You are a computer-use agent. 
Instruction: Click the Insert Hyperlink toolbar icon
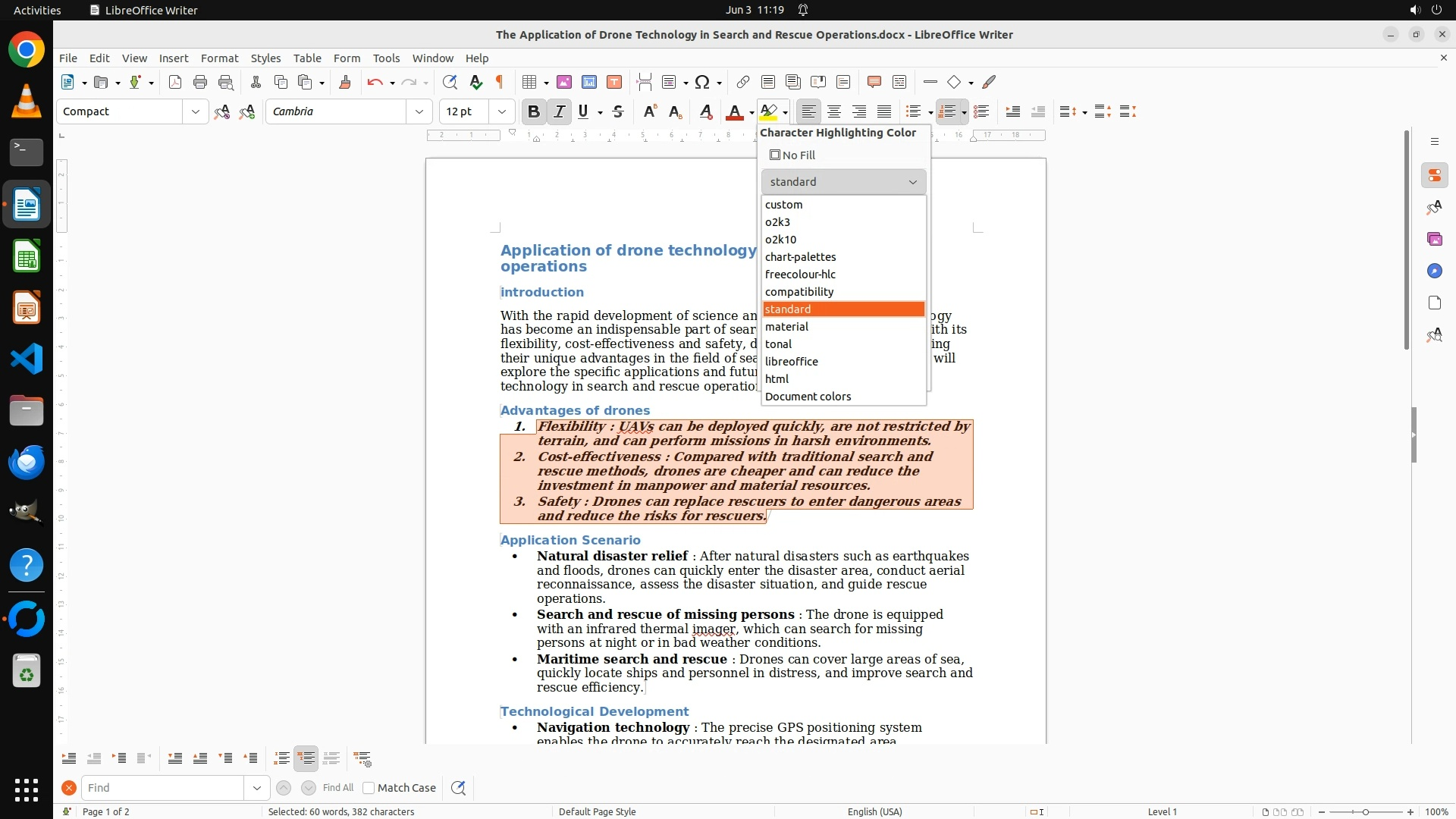[x=743, y=82]
